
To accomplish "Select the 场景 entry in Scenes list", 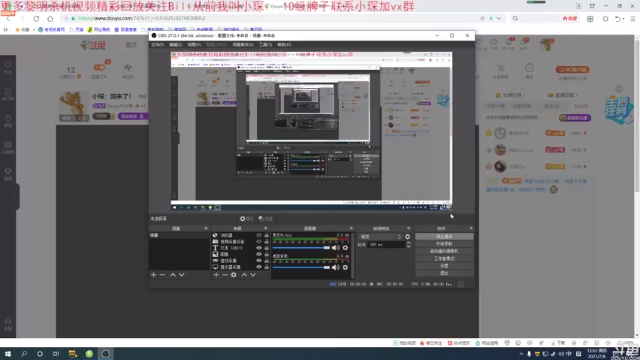I will 179,236.
